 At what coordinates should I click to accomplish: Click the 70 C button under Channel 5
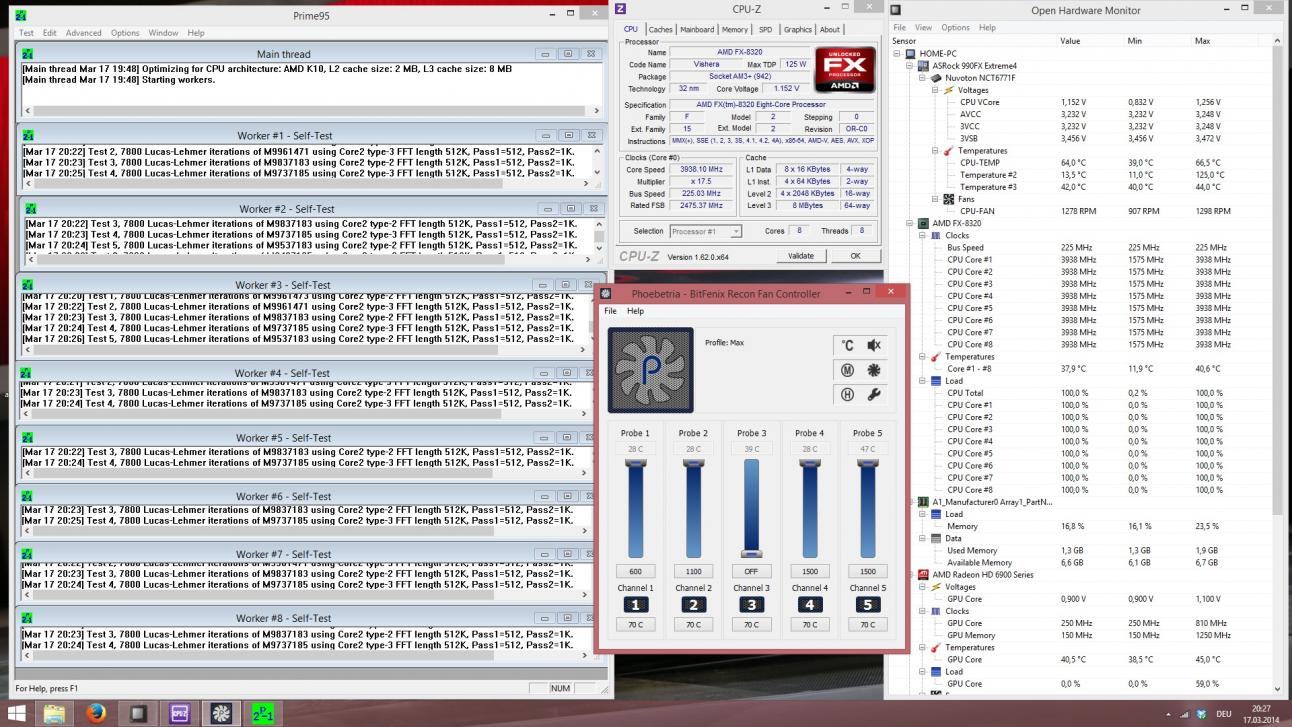[867, 624]
